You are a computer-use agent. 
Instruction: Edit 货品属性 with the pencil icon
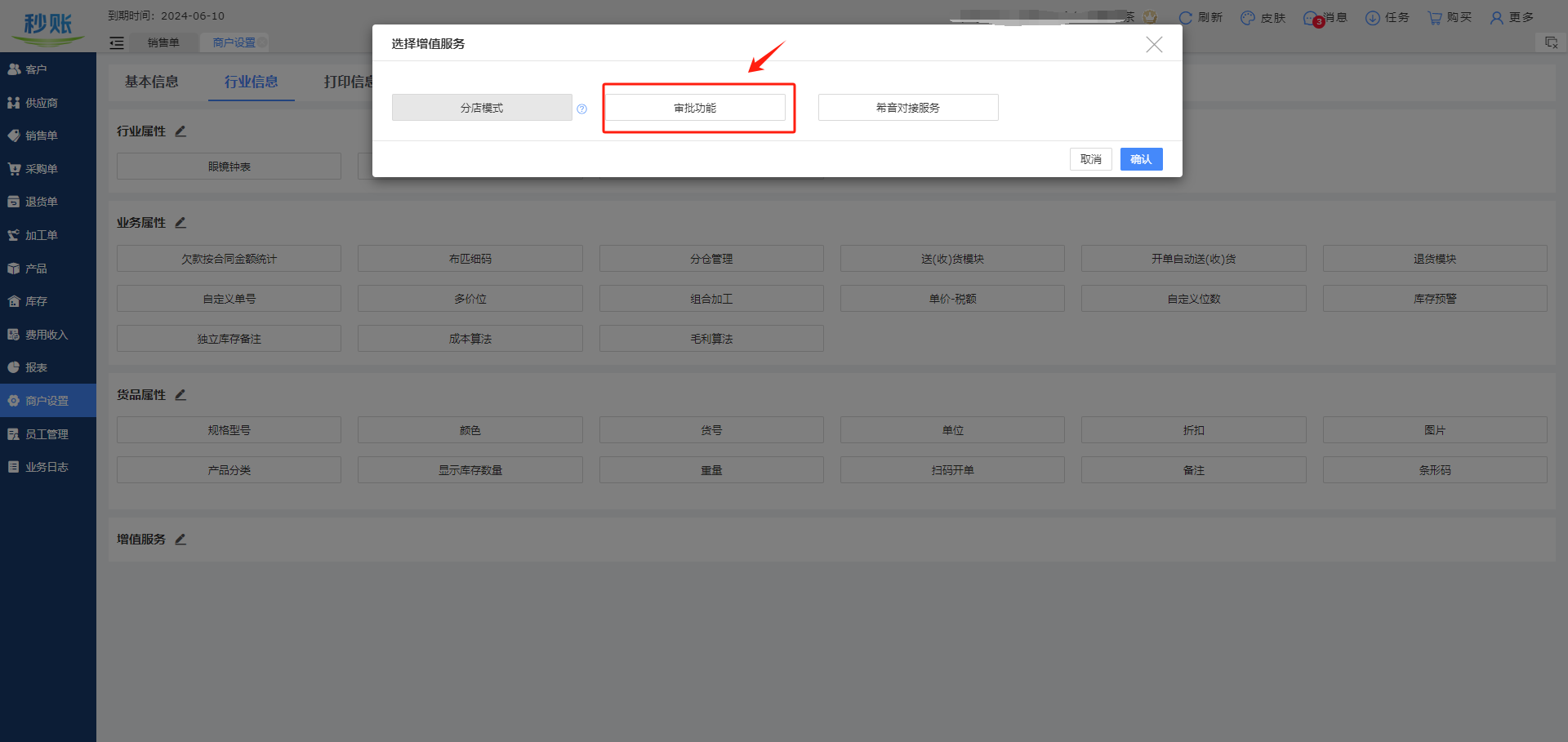[x=180, y=394]
